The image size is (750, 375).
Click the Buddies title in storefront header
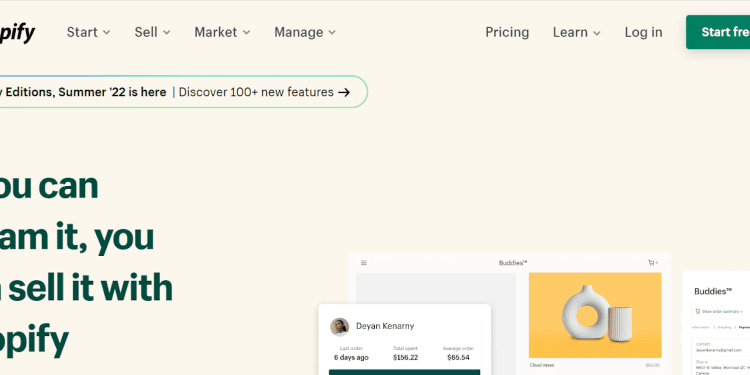[513, 263]
